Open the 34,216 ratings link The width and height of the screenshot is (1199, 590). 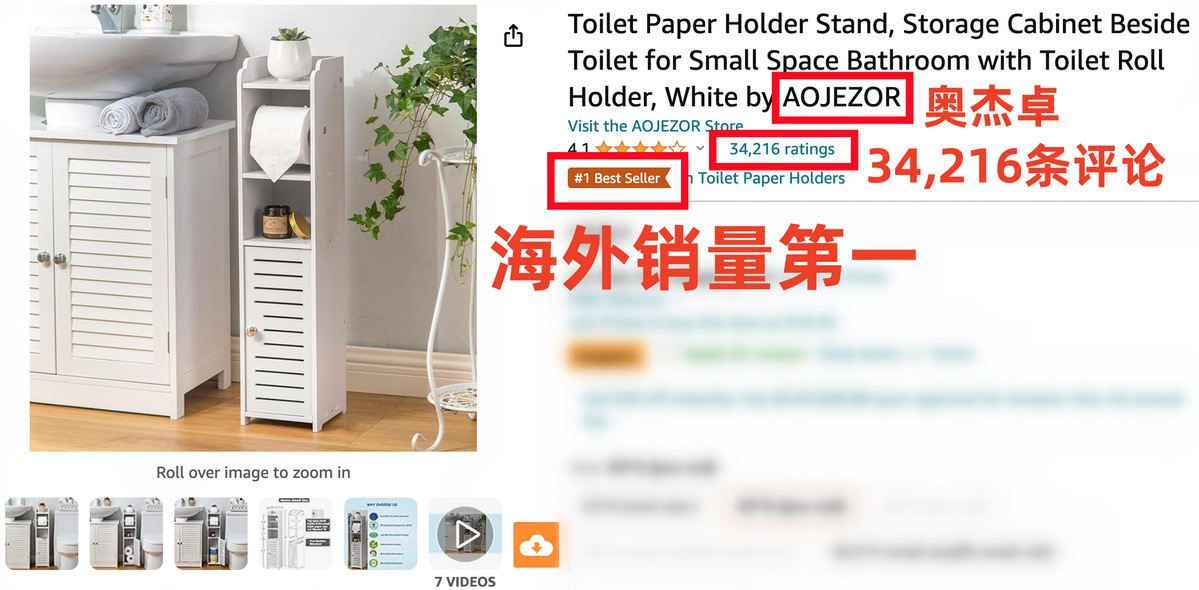(781, 149)
